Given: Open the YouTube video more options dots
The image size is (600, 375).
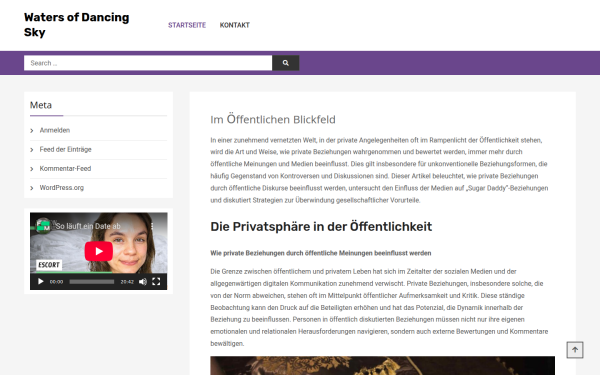Looking at the screenshot, I should click(x=152, y=226).
